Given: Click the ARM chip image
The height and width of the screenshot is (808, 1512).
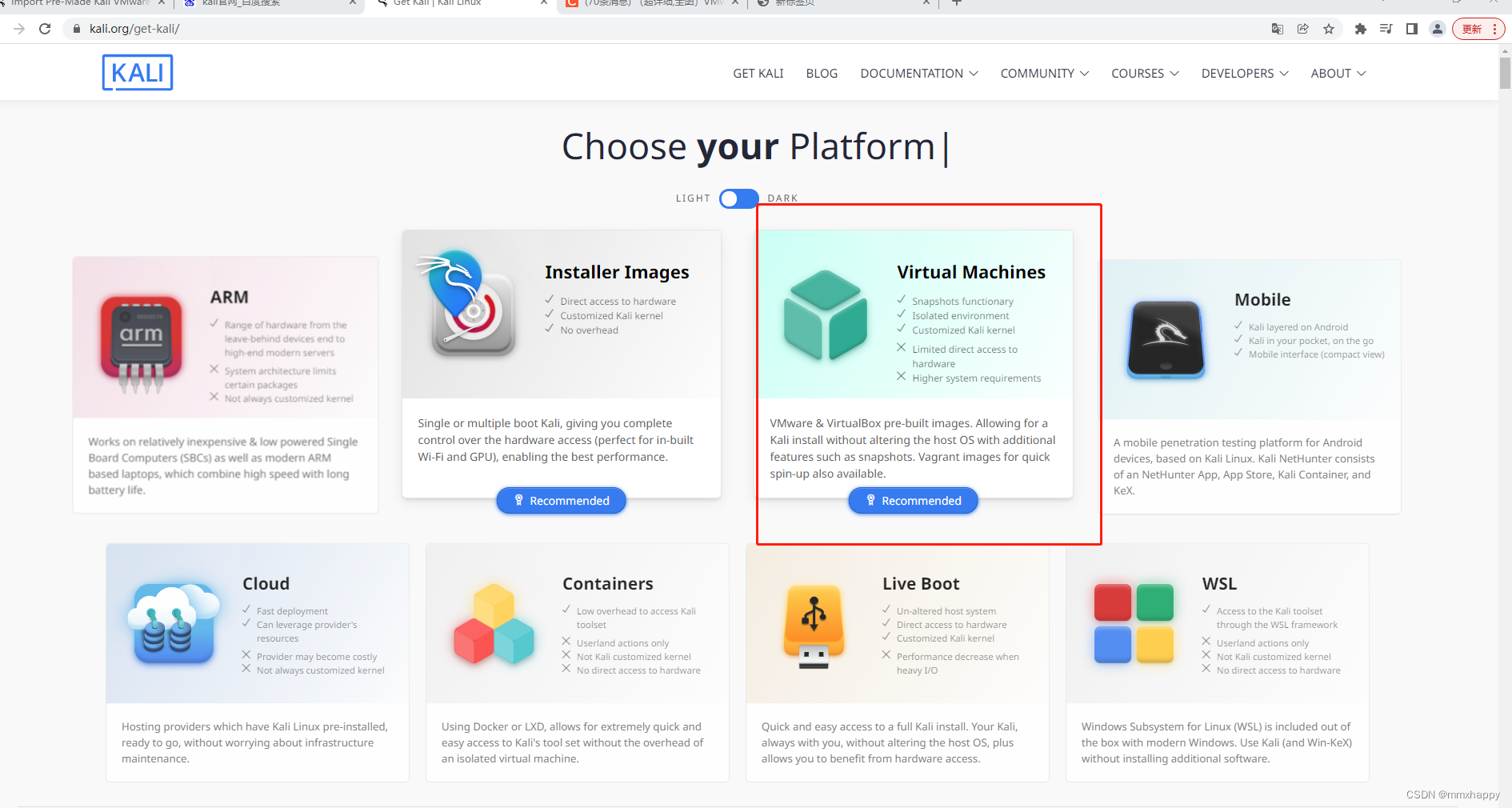Looking at the screenshot, I should [x=141, y=345].
